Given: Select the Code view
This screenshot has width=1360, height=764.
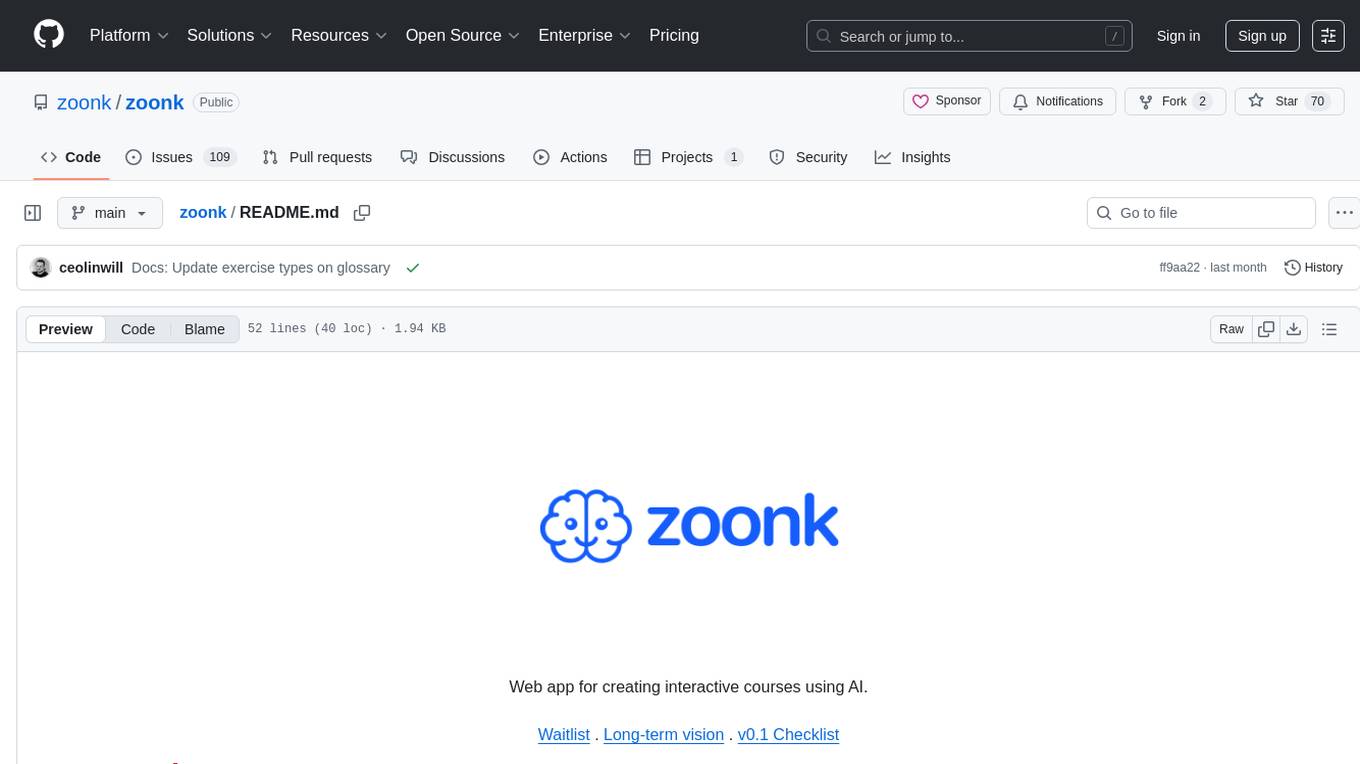Looking at the screenshot, I should [138, 329].
